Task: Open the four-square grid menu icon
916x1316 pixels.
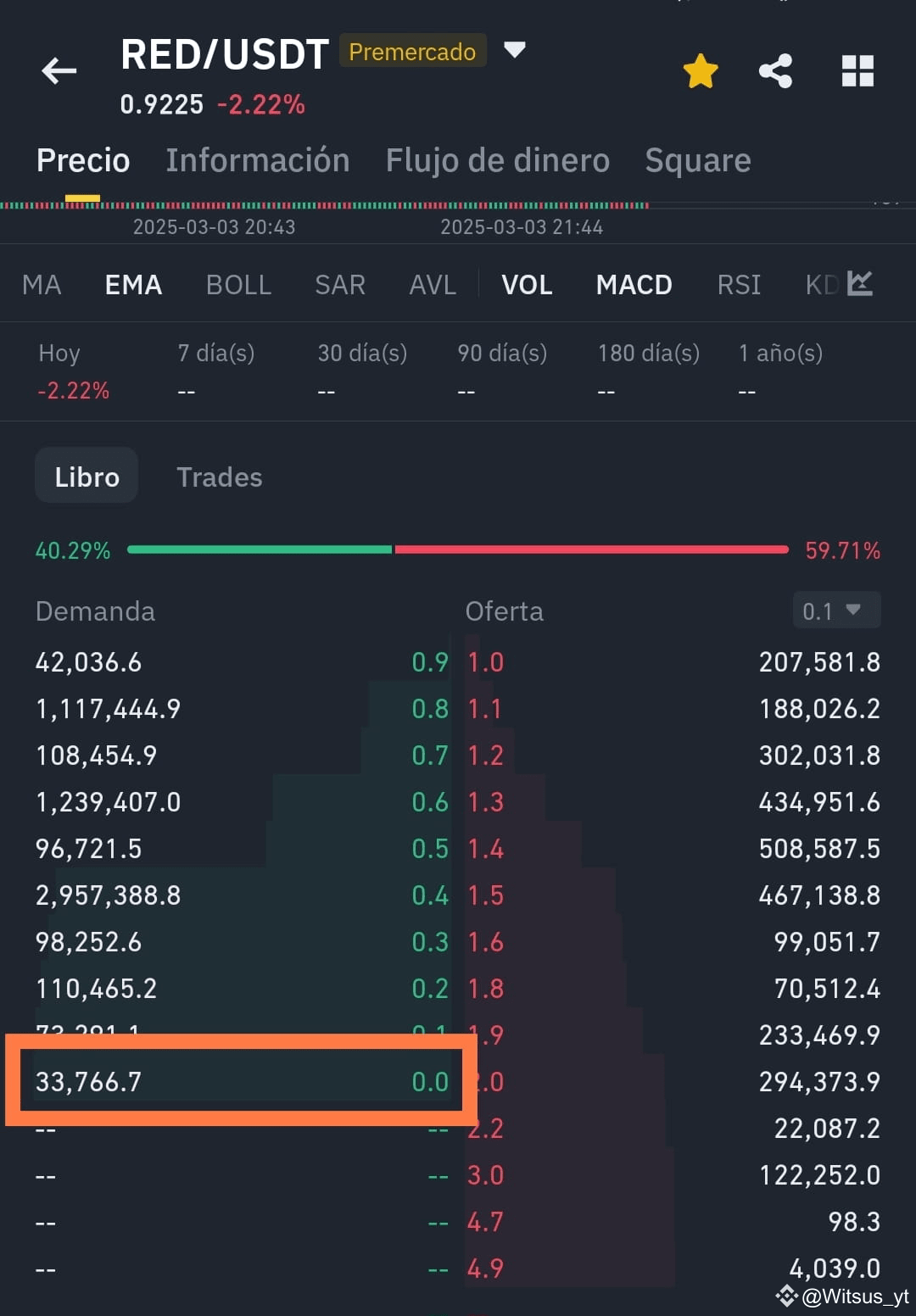Action: [857, 70]
